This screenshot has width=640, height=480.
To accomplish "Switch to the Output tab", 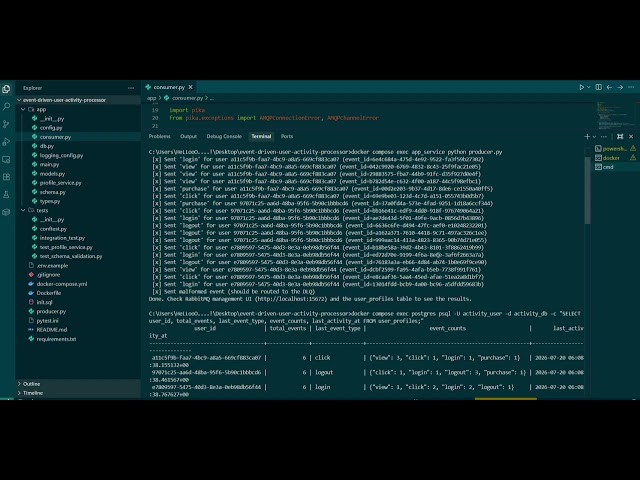I will pos(189,136).
